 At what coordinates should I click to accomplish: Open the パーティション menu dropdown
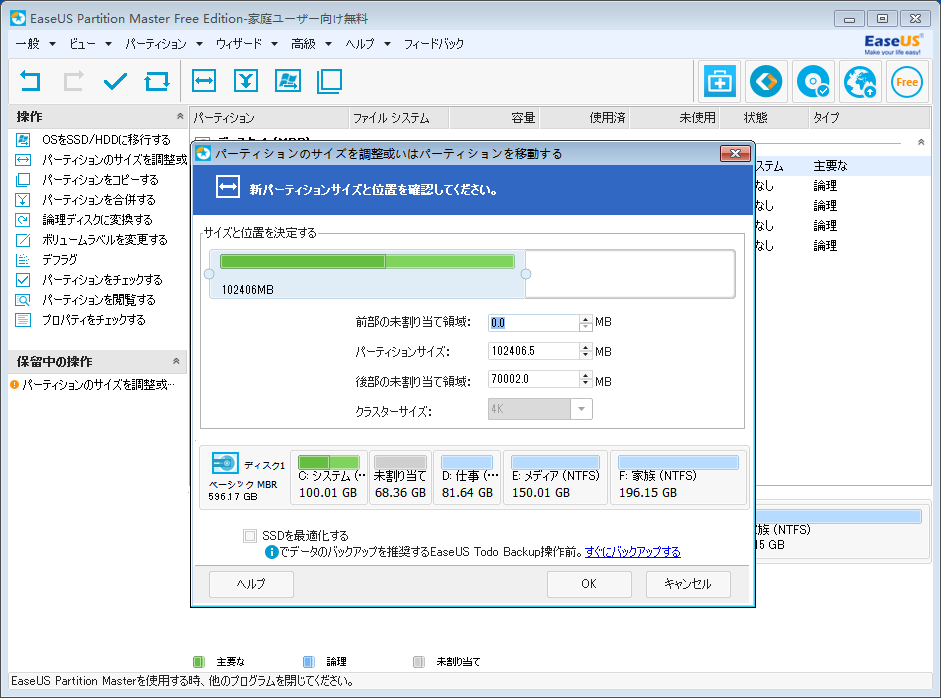pos(164,44)
